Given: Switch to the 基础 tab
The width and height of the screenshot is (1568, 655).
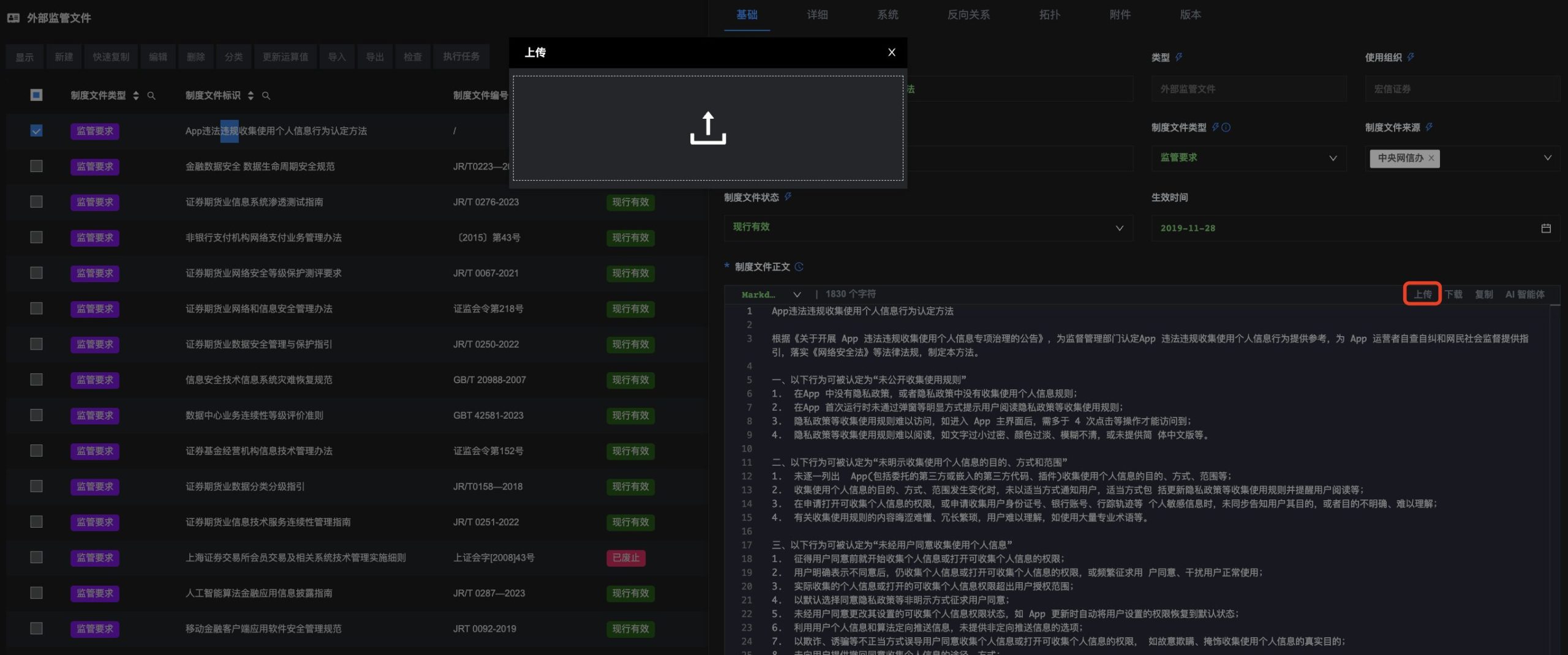Looking at the screenshot, I should (x=747, y=15).
